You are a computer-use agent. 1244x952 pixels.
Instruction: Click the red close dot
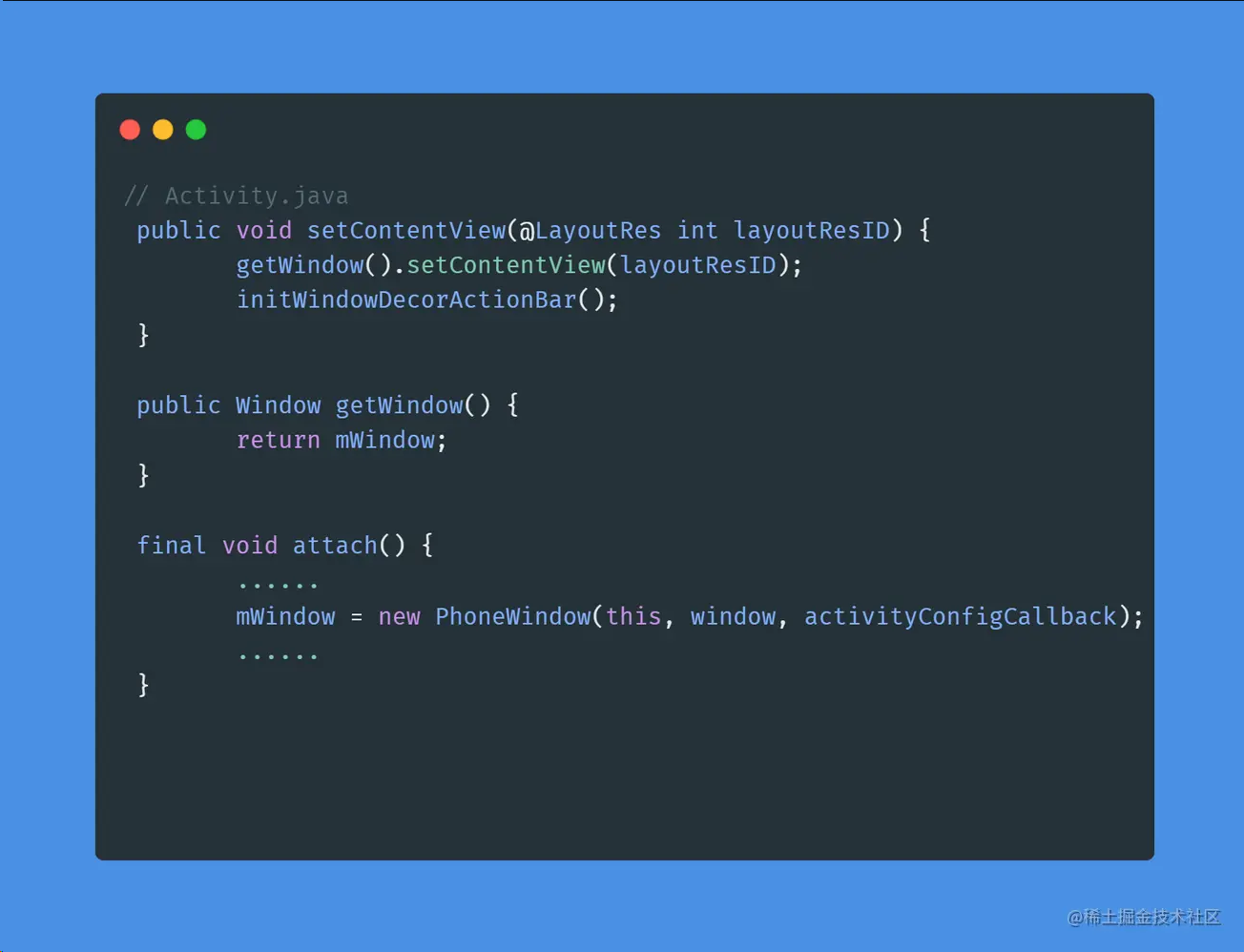[x=130, y=130]
